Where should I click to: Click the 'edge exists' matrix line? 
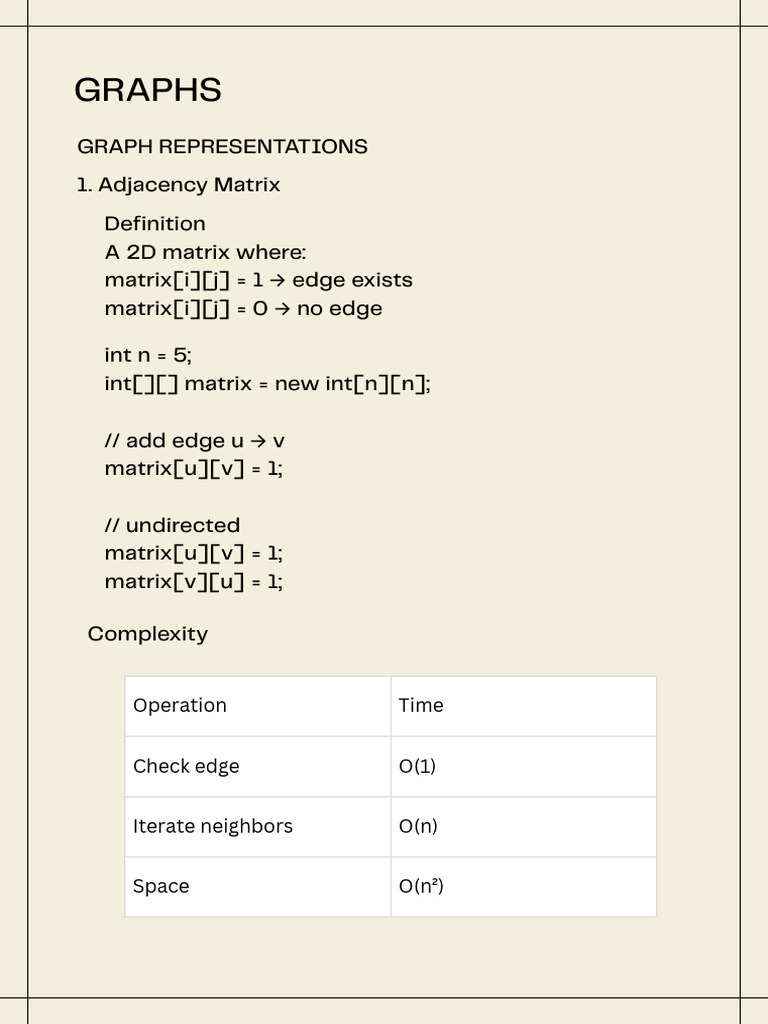pos(259,280)
